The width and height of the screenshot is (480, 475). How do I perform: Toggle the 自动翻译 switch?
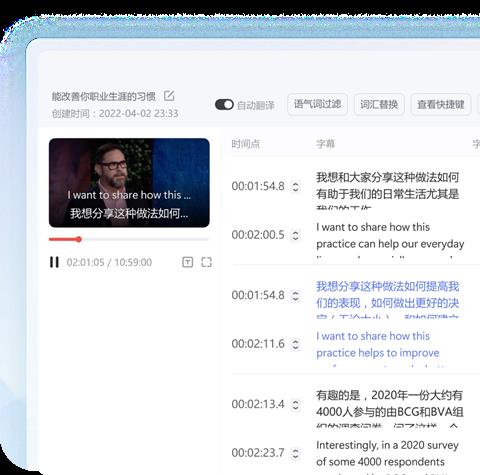click(x=224, y=105)
